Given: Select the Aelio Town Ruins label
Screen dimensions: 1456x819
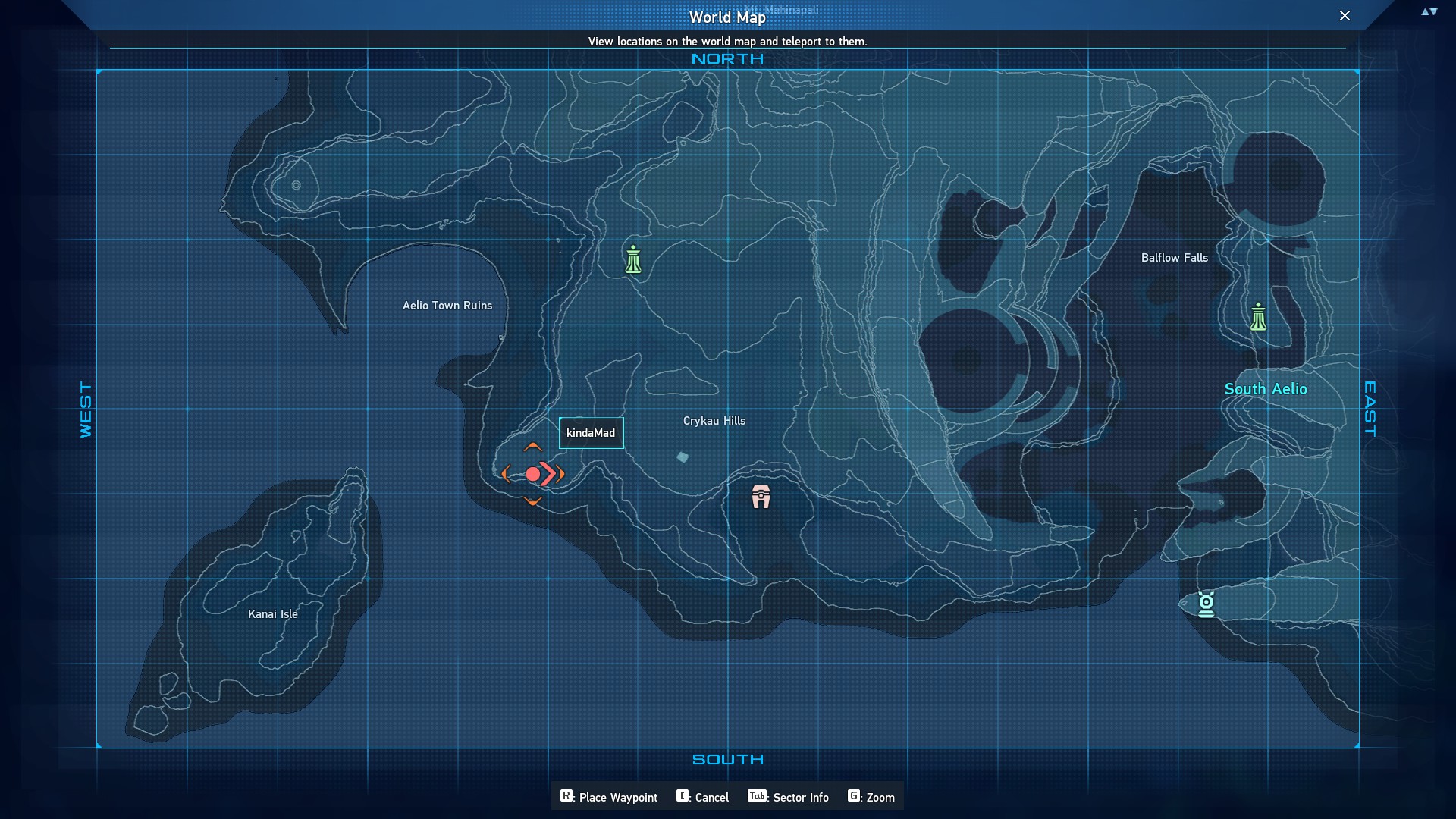Looking at the screenshot, I should click(447, 306).
